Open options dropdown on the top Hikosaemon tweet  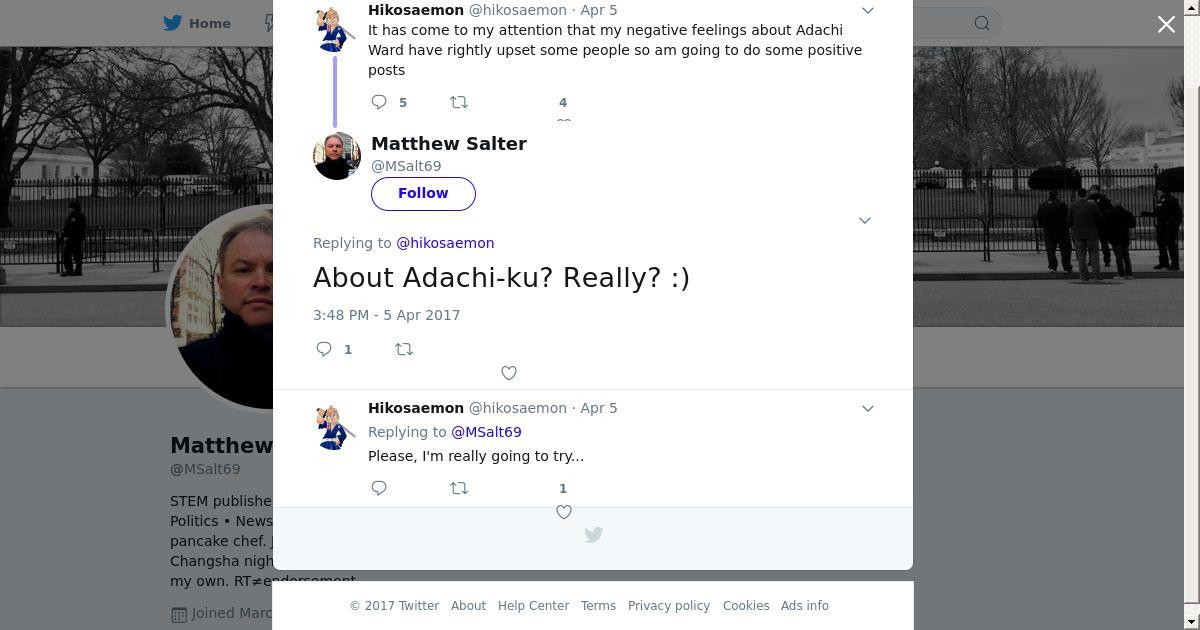[868, 11]
